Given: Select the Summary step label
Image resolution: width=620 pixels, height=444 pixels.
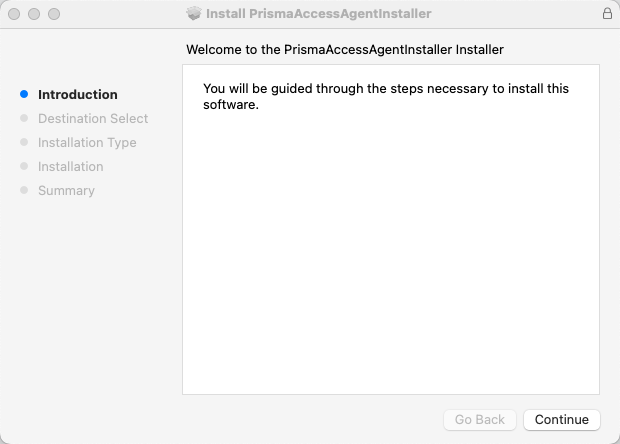Looking at the screenshot, I should 66,191.
